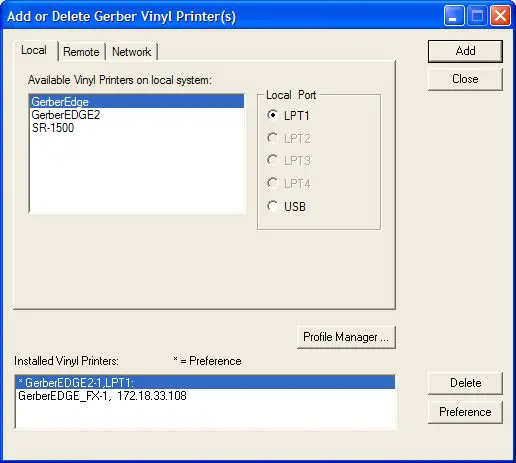Close the dialog with the red X
Viewport: 516px width, 463px height.
coord(500,16)
